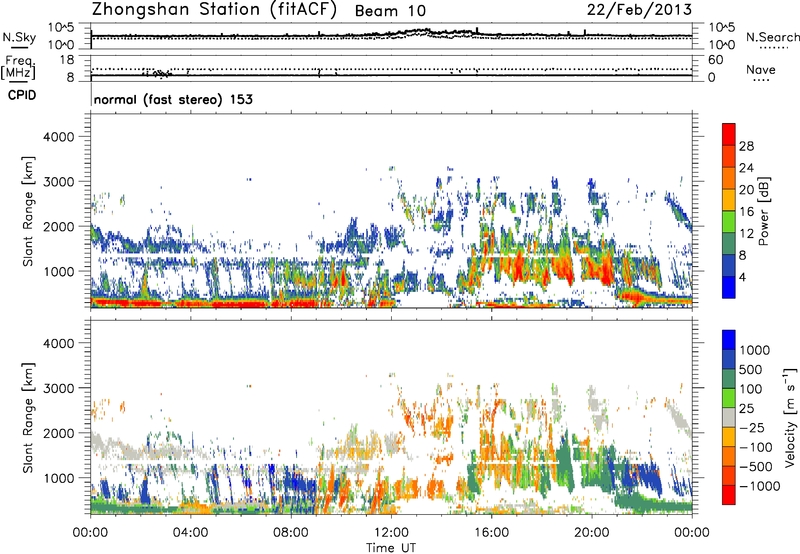
Task: Pick the red bottom velocity color segment
Action: 729,495
